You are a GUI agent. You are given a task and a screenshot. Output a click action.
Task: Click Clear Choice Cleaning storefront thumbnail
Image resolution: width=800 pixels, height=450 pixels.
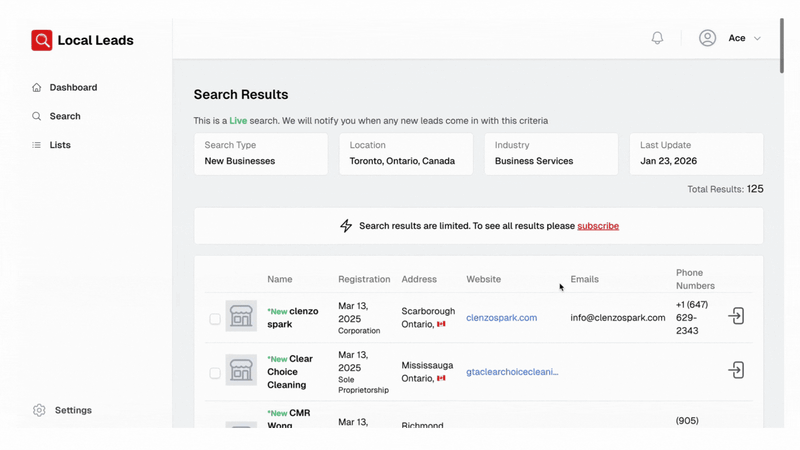[241, 370]
